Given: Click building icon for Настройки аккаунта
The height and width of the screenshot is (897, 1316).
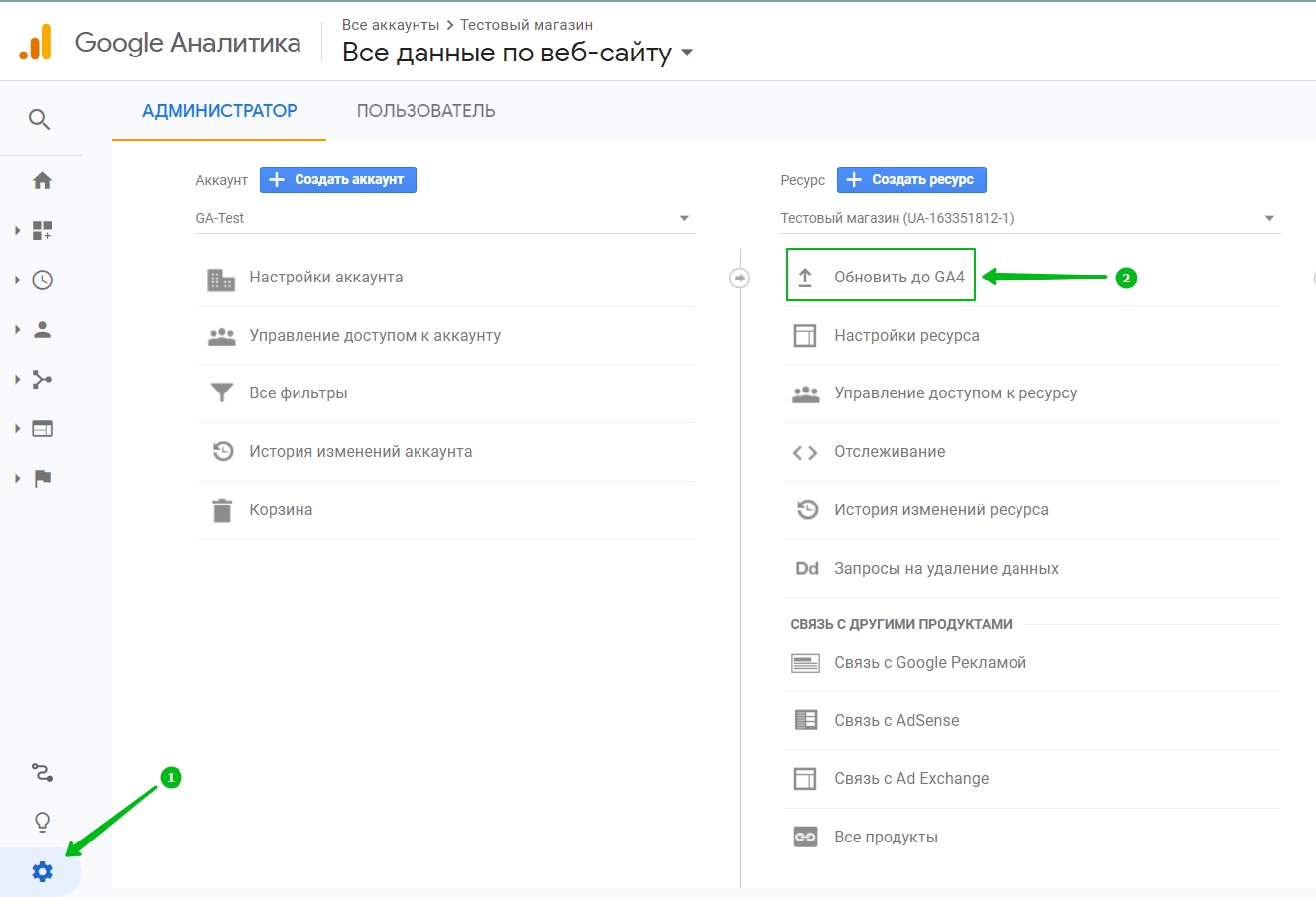Looking at the screenshot, I should tap(221, 279).
